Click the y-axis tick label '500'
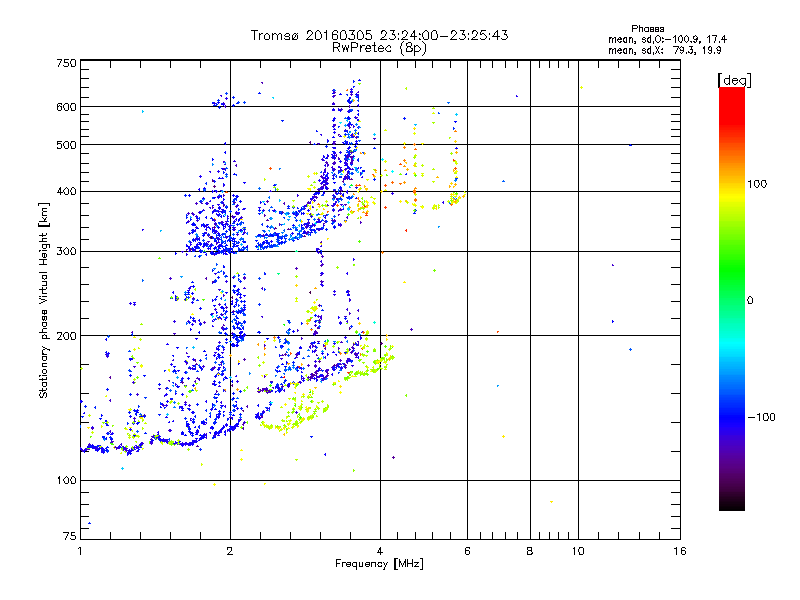Screen dimensions: 800x600 (x=66, y=145)
